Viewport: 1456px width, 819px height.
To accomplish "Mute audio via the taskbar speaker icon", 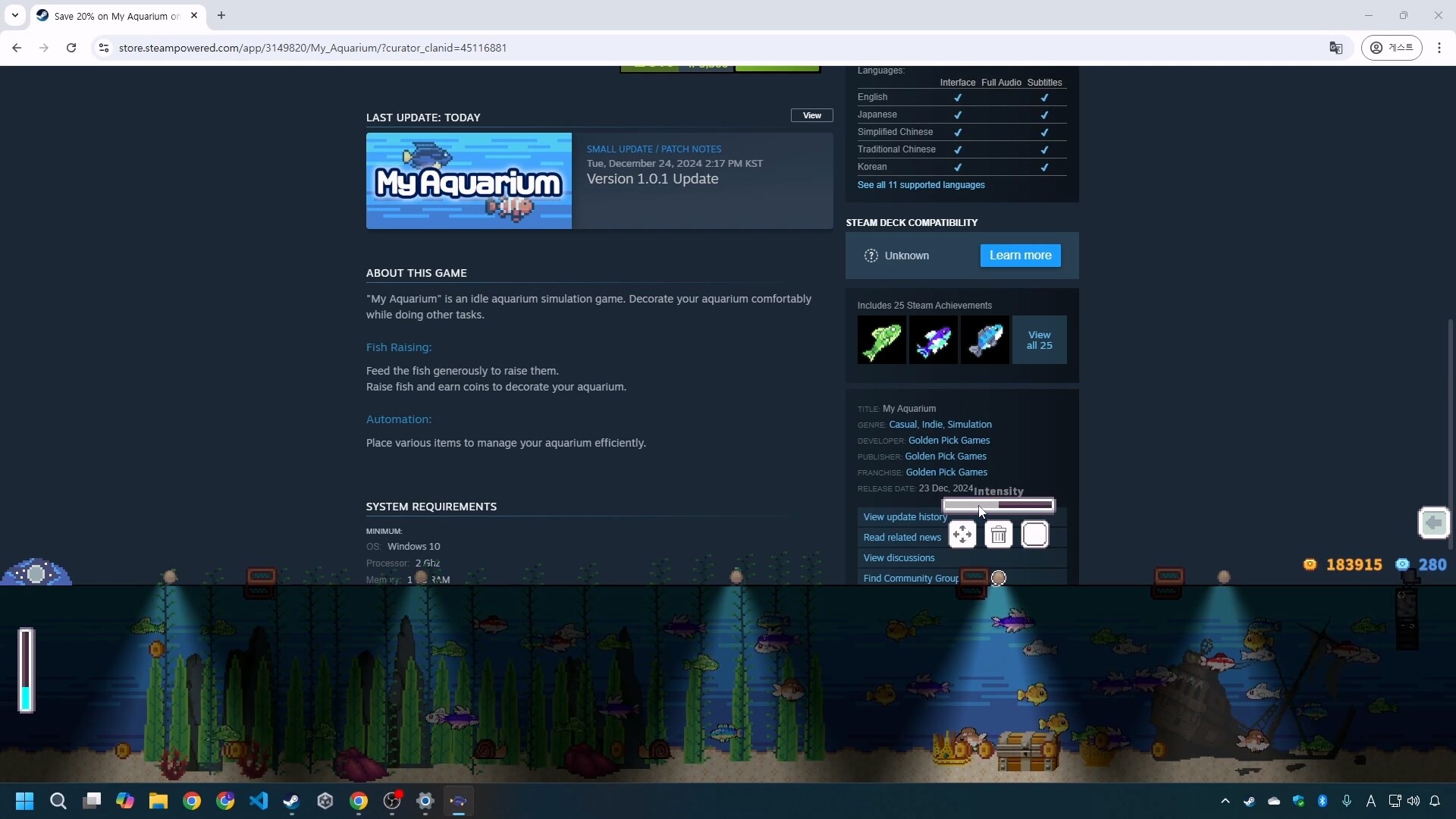I will pyautogui.click(x=1414, y=801).
